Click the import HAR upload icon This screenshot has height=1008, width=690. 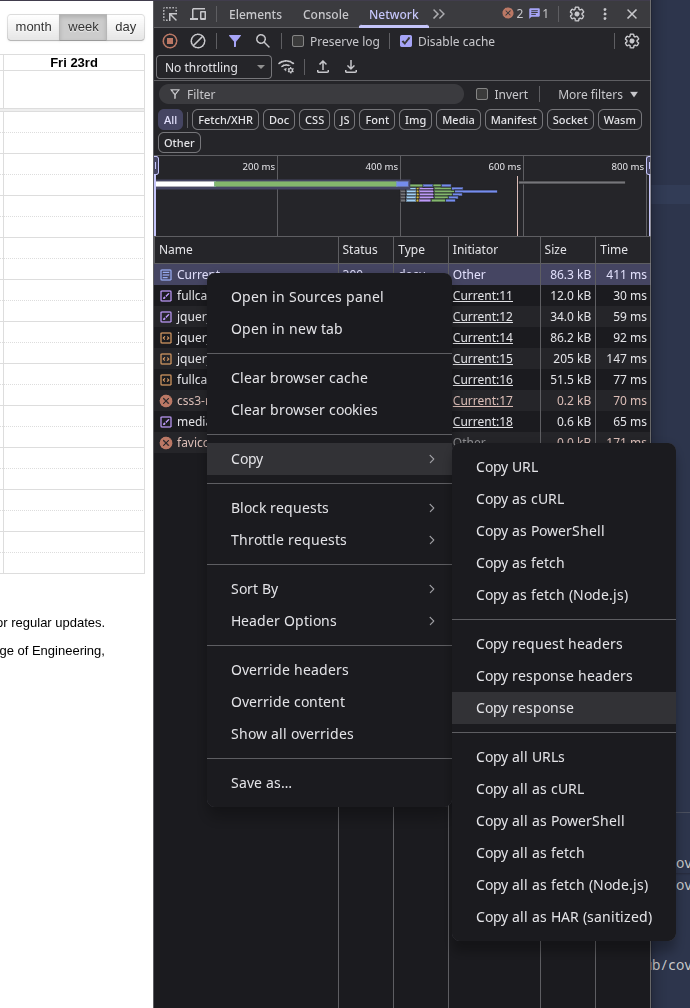coord(323,67)
